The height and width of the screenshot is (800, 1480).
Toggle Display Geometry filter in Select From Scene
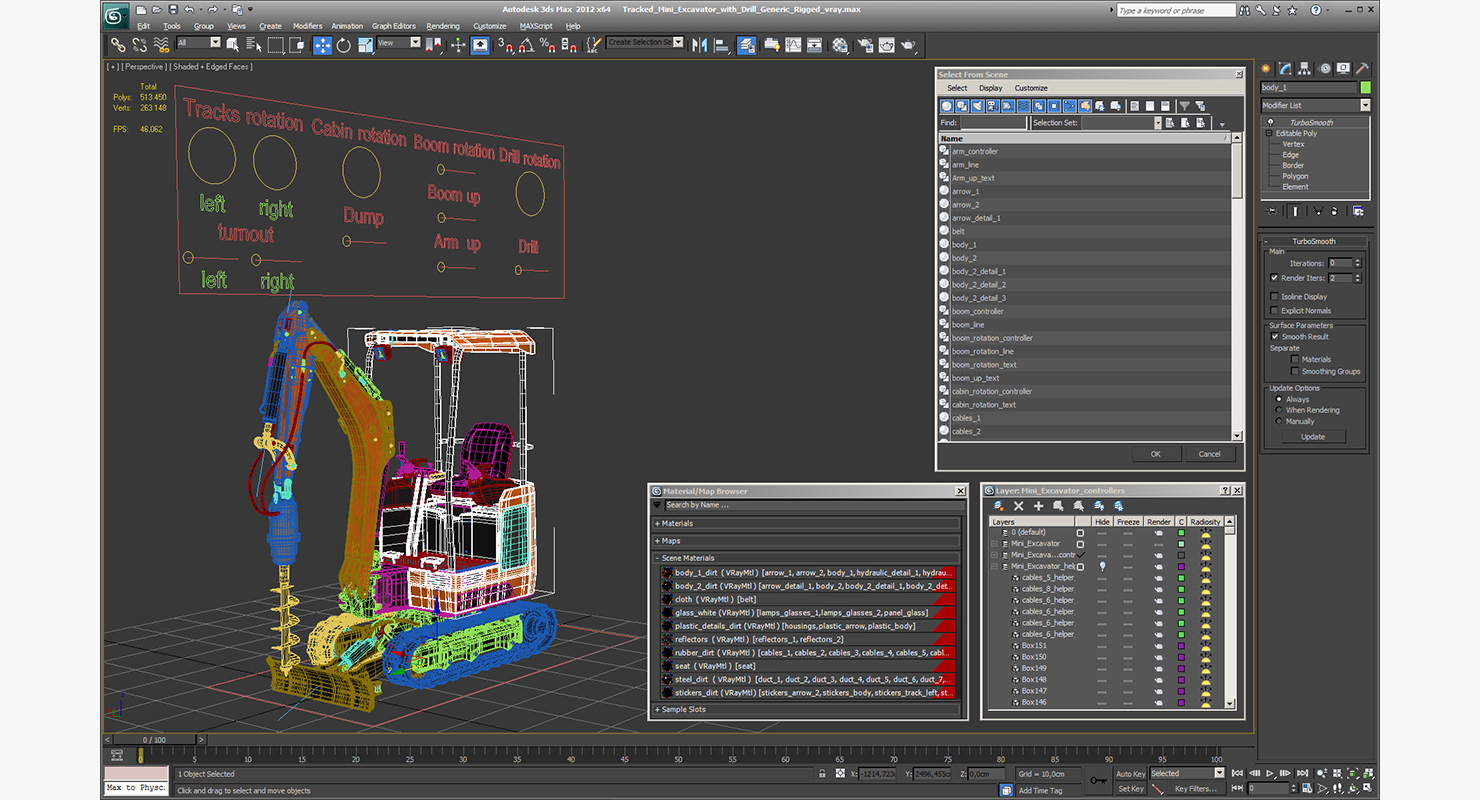[947, 105]
